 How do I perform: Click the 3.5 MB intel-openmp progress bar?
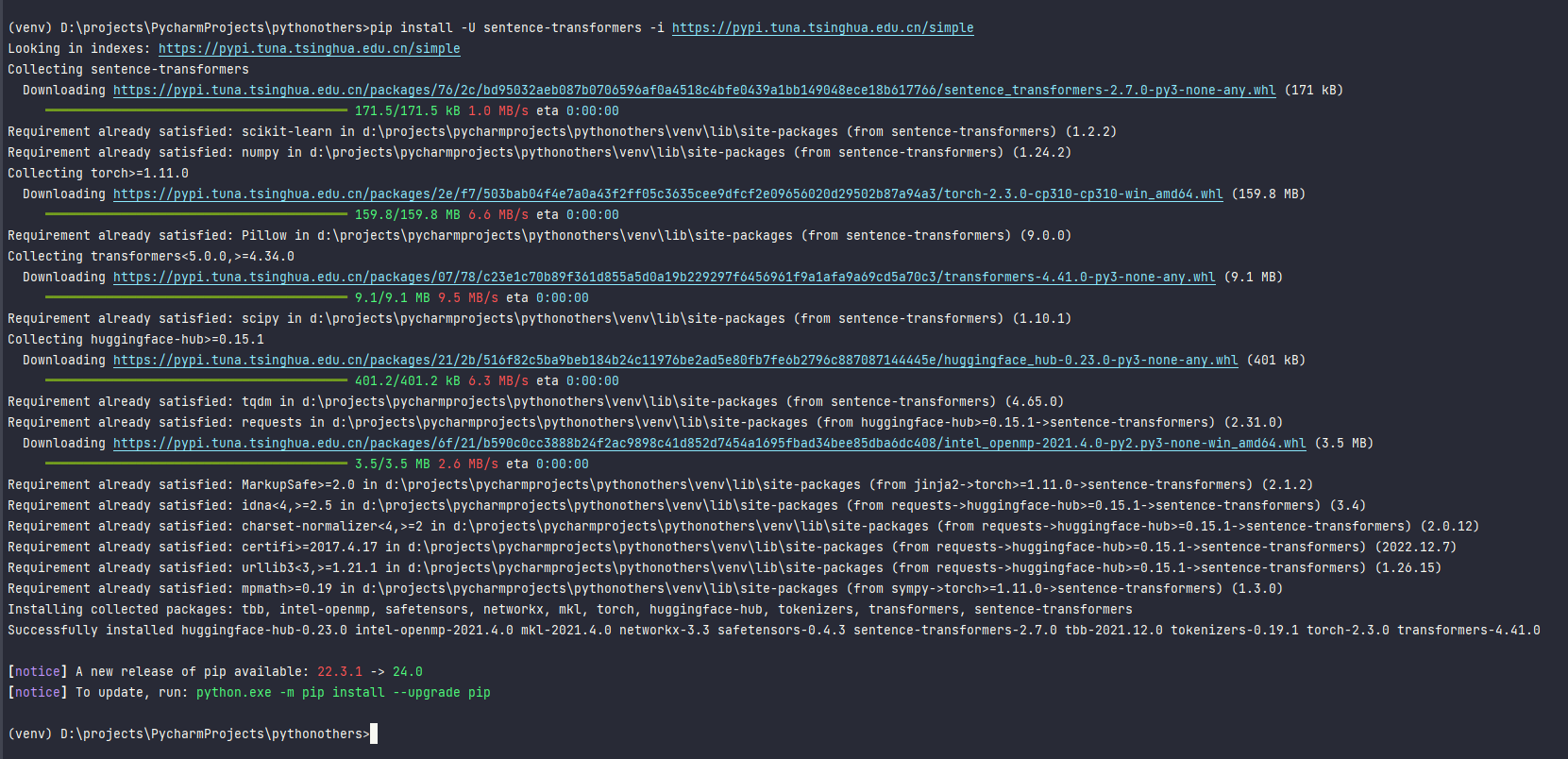click(x=196, y=464)
